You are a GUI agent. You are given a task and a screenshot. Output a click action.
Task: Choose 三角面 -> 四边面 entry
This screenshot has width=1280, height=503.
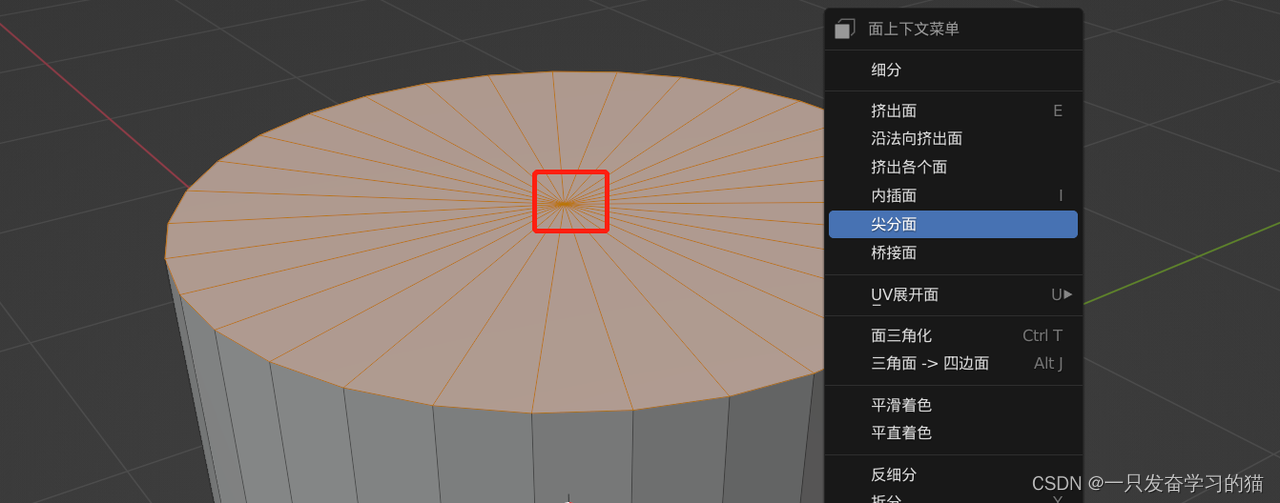tap(953, 364)
